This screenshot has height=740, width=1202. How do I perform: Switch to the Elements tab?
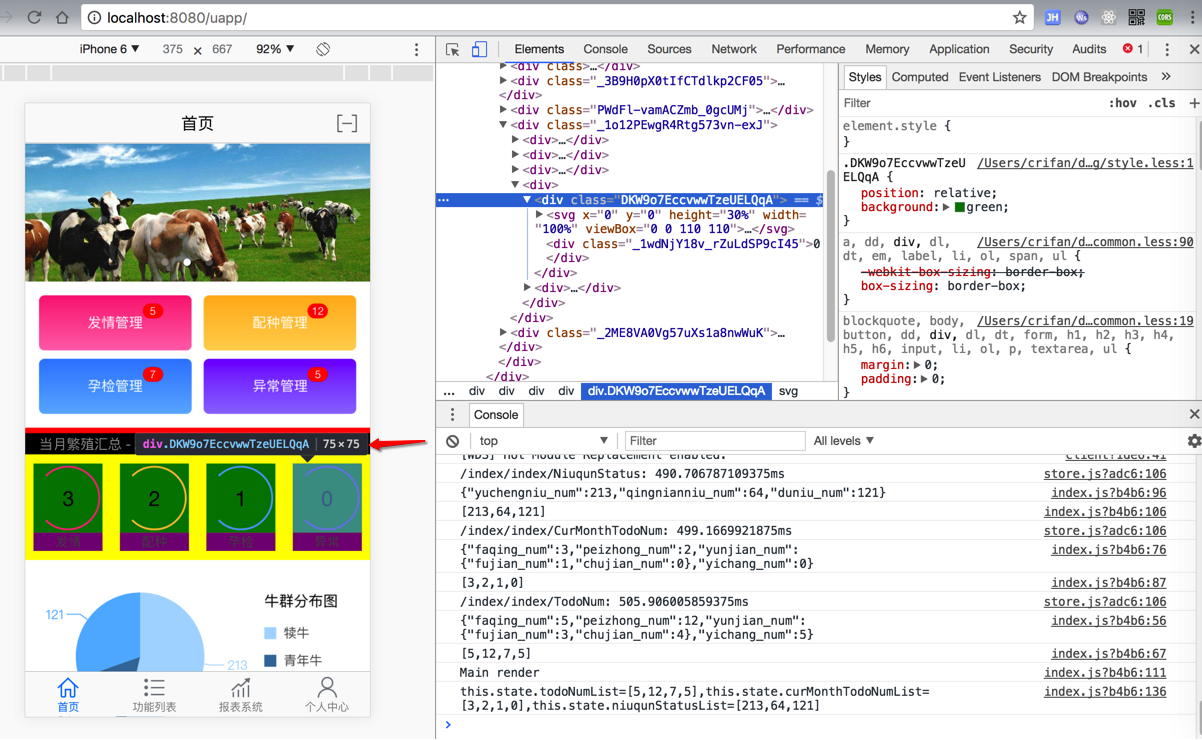(x=539, y=49)
